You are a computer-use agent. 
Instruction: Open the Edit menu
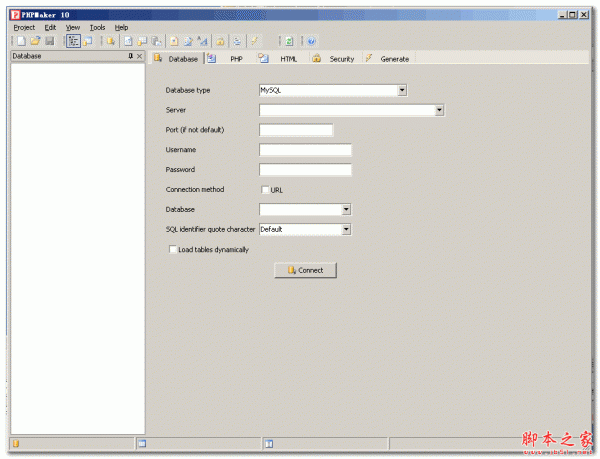[x=50, y=28]
